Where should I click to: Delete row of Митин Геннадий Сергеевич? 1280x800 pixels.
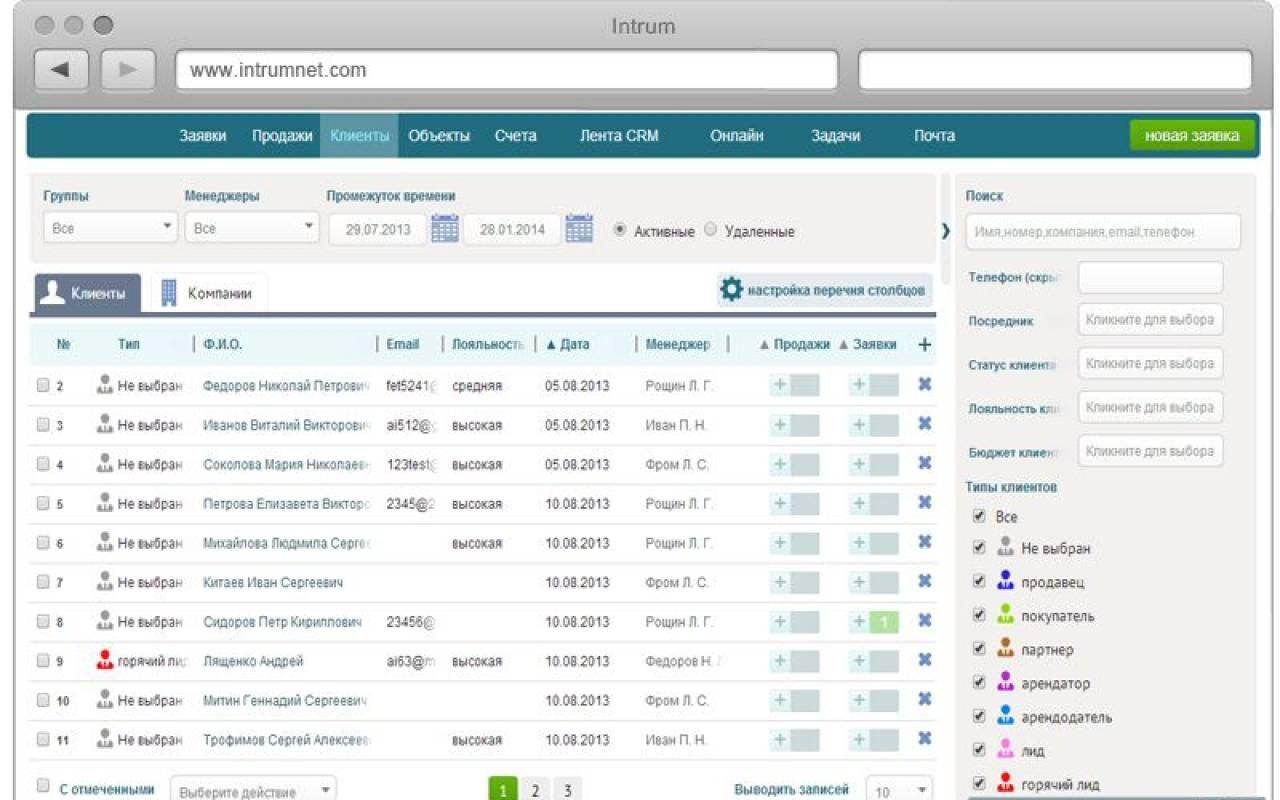(x=925, y=700)
